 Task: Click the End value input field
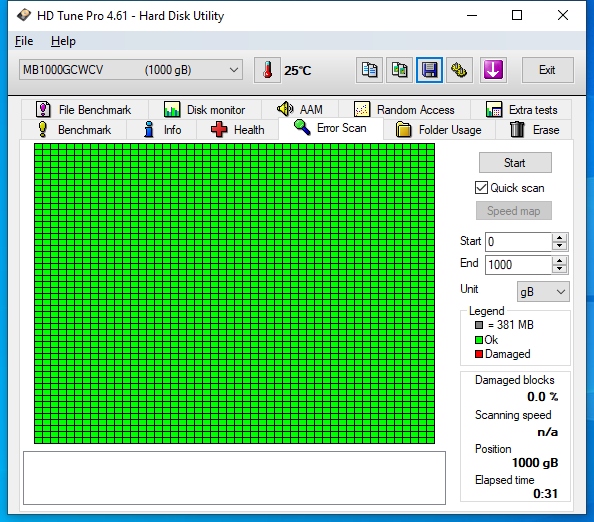click(x=518, y=264)
